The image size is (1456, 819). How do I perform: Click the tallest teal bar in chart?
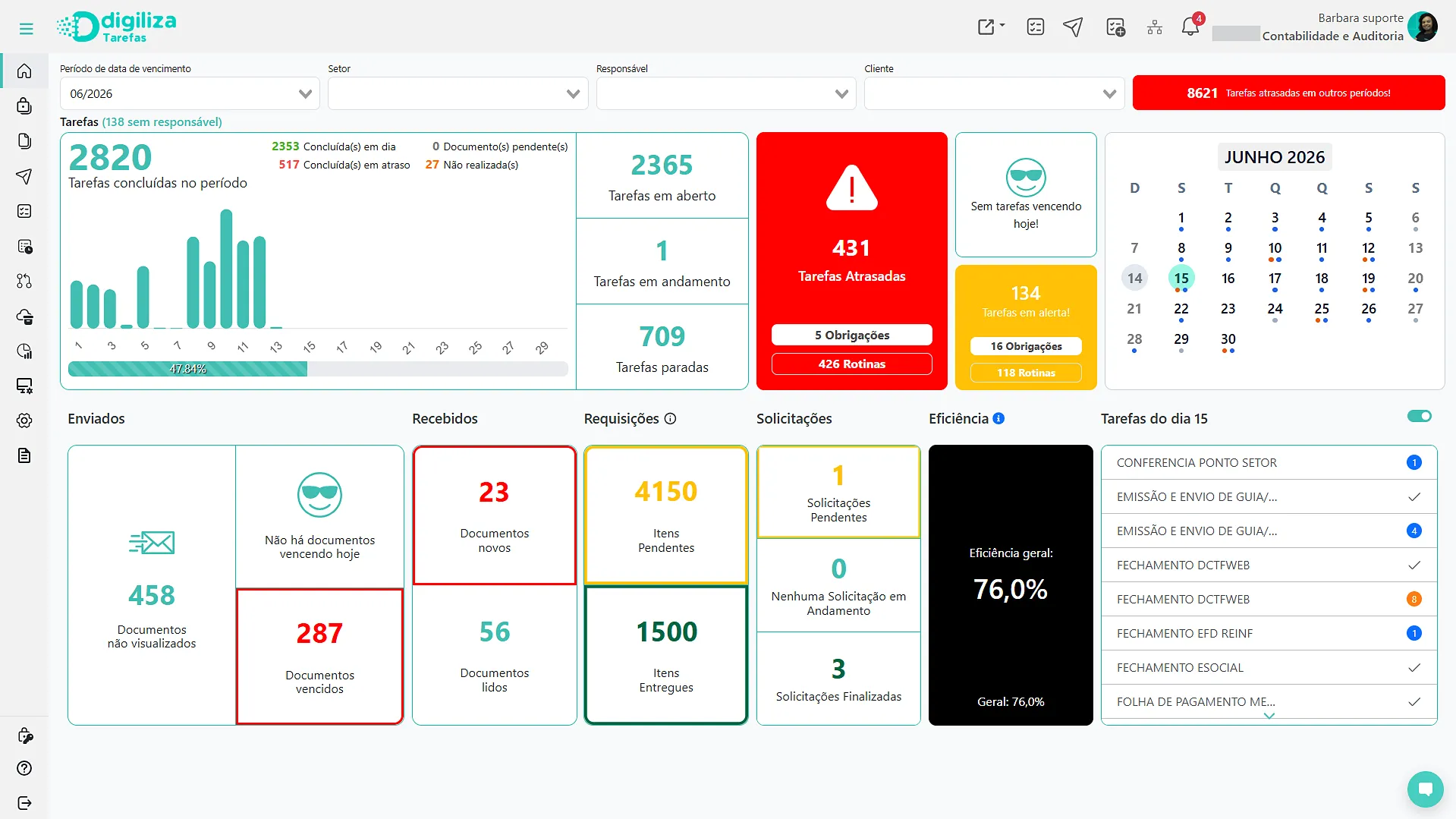pyautogui.click(x=226, y=269)
